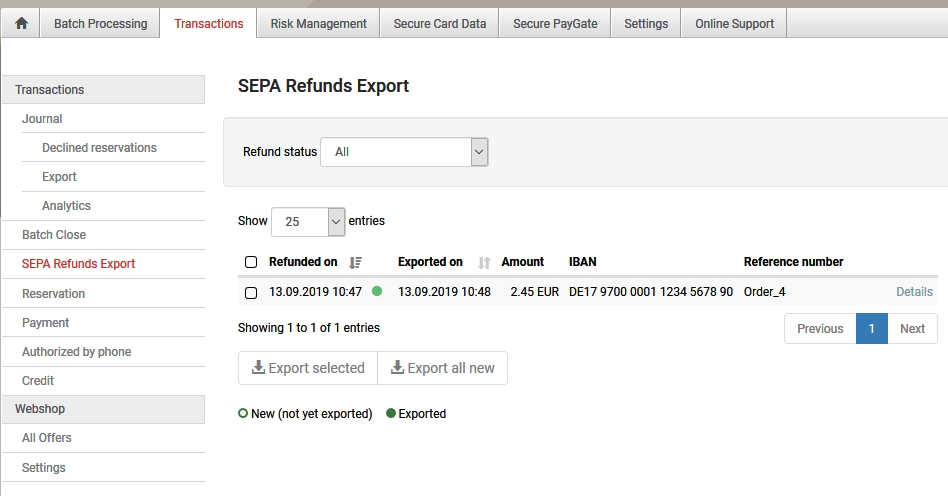The image size is (948, 496).
Task: Click the home icon tab
Action: click(21, 23)
